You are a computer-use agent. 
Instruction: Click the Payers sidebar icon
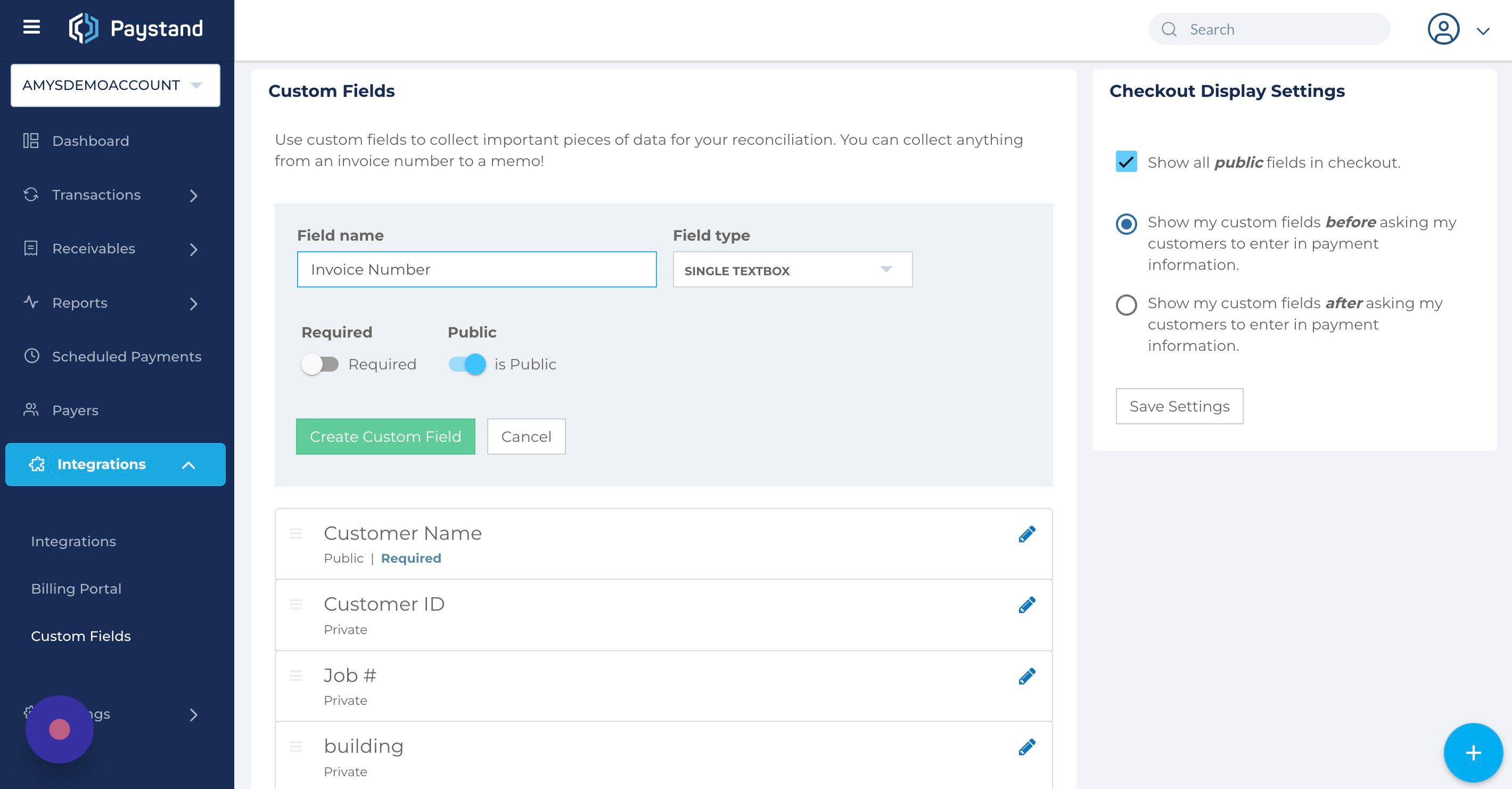coord(32,410)
